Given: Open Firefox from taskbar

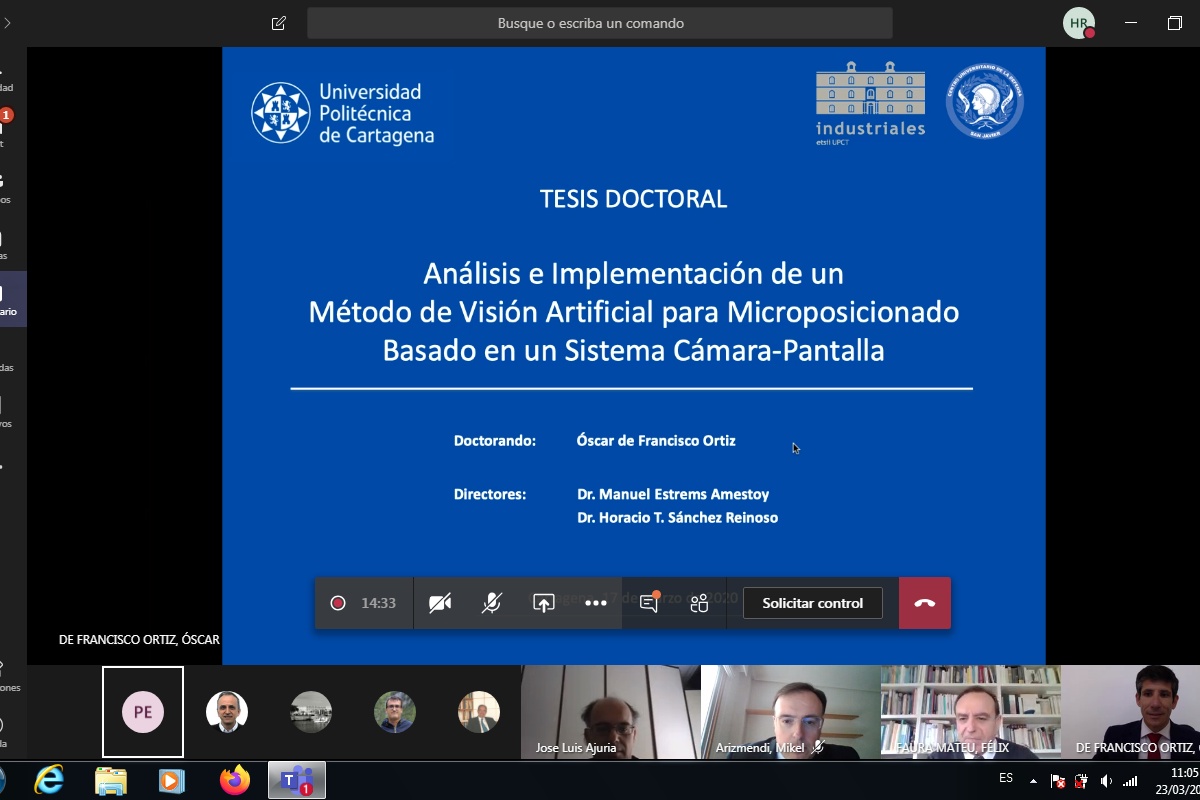Looking at the screenshot, I should [x=235, y=780].
